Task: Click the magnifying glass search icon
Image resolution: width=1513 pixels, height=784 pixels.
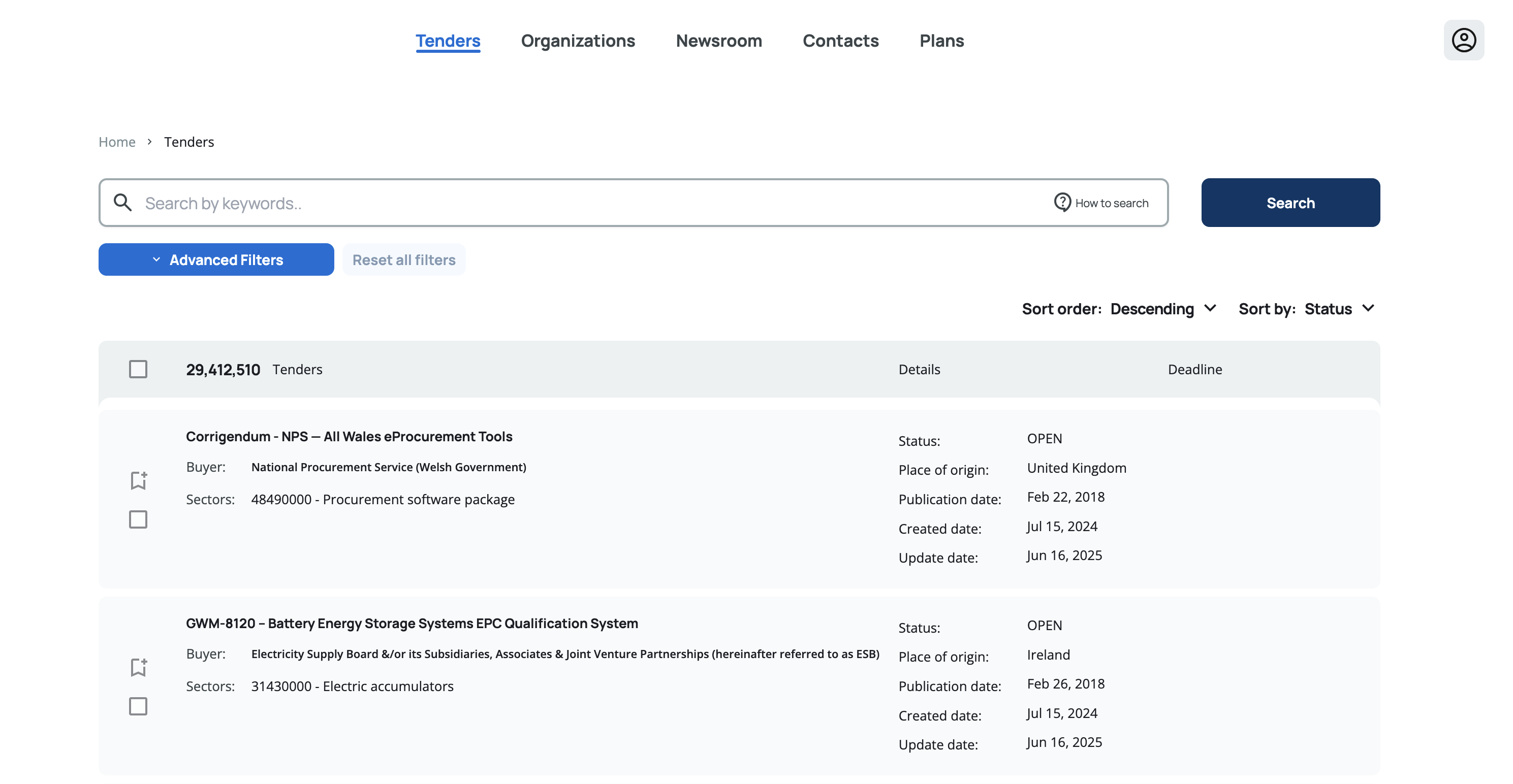Action: 123,203
